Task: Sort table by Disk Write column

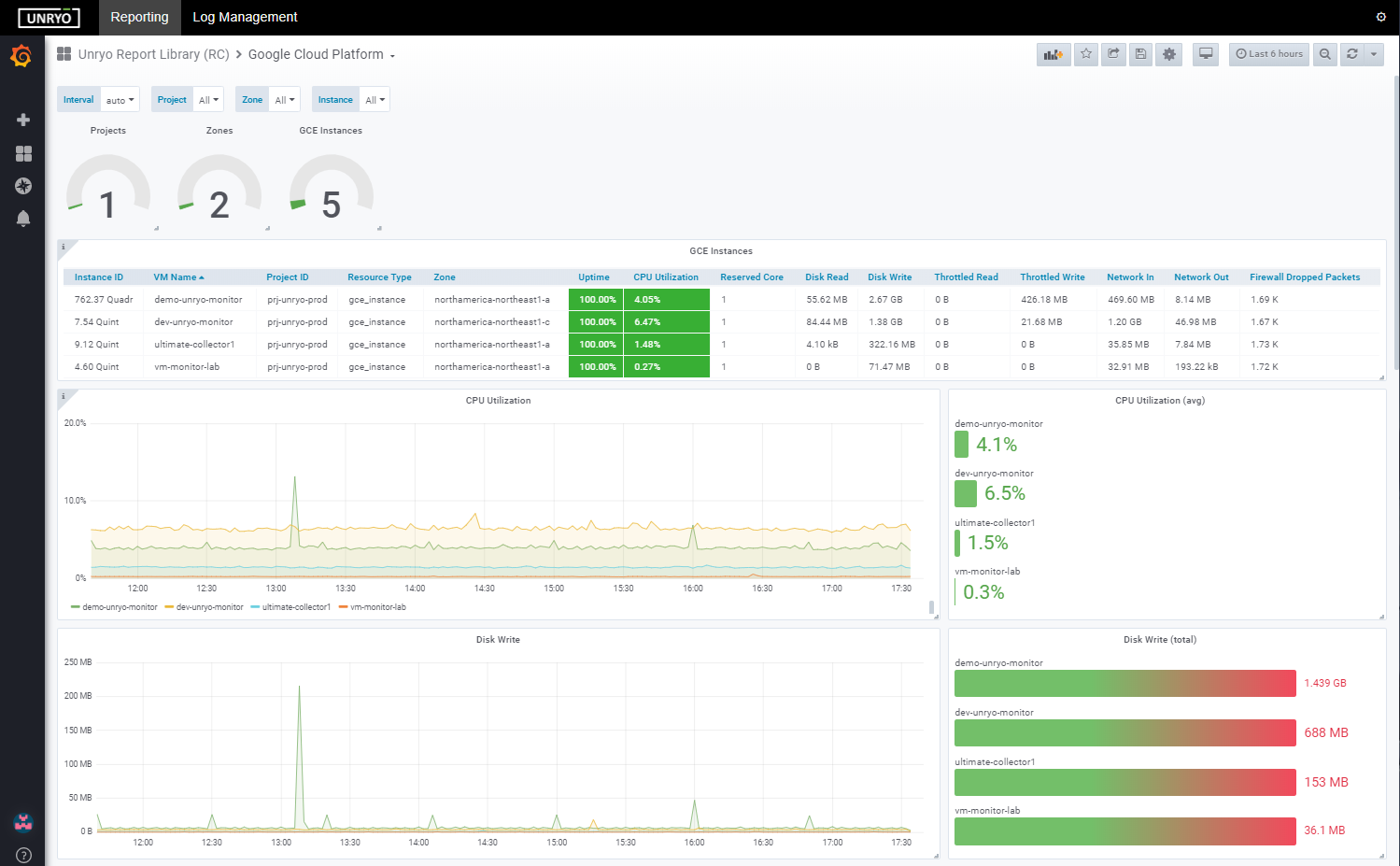Action: tap(889, 277)
